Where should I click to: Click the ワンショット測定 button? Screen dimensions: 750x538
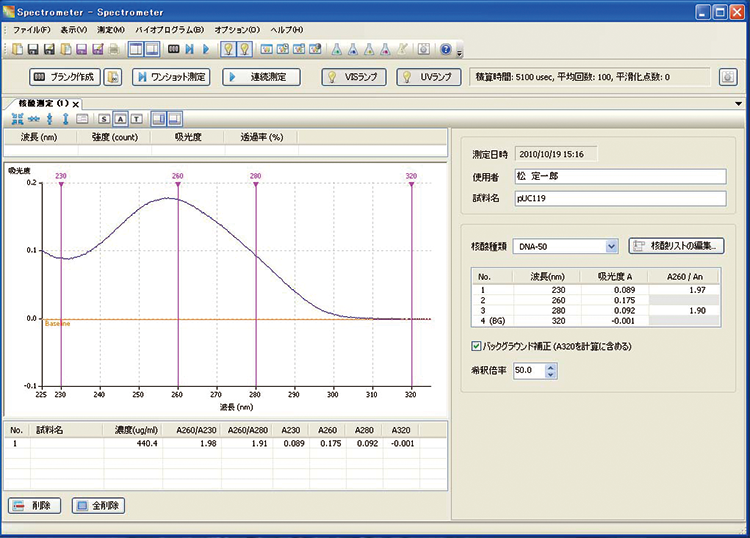click(172, 77)
